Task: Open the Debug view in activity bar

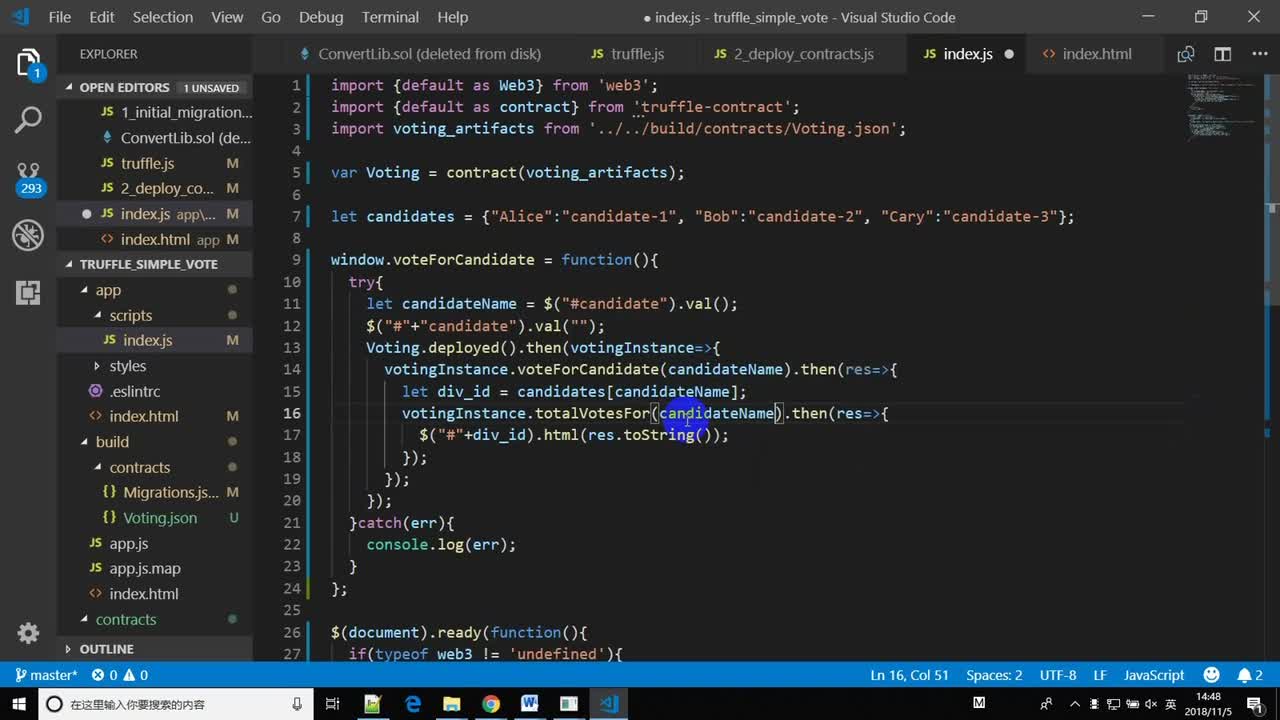Action: [28, 236]
